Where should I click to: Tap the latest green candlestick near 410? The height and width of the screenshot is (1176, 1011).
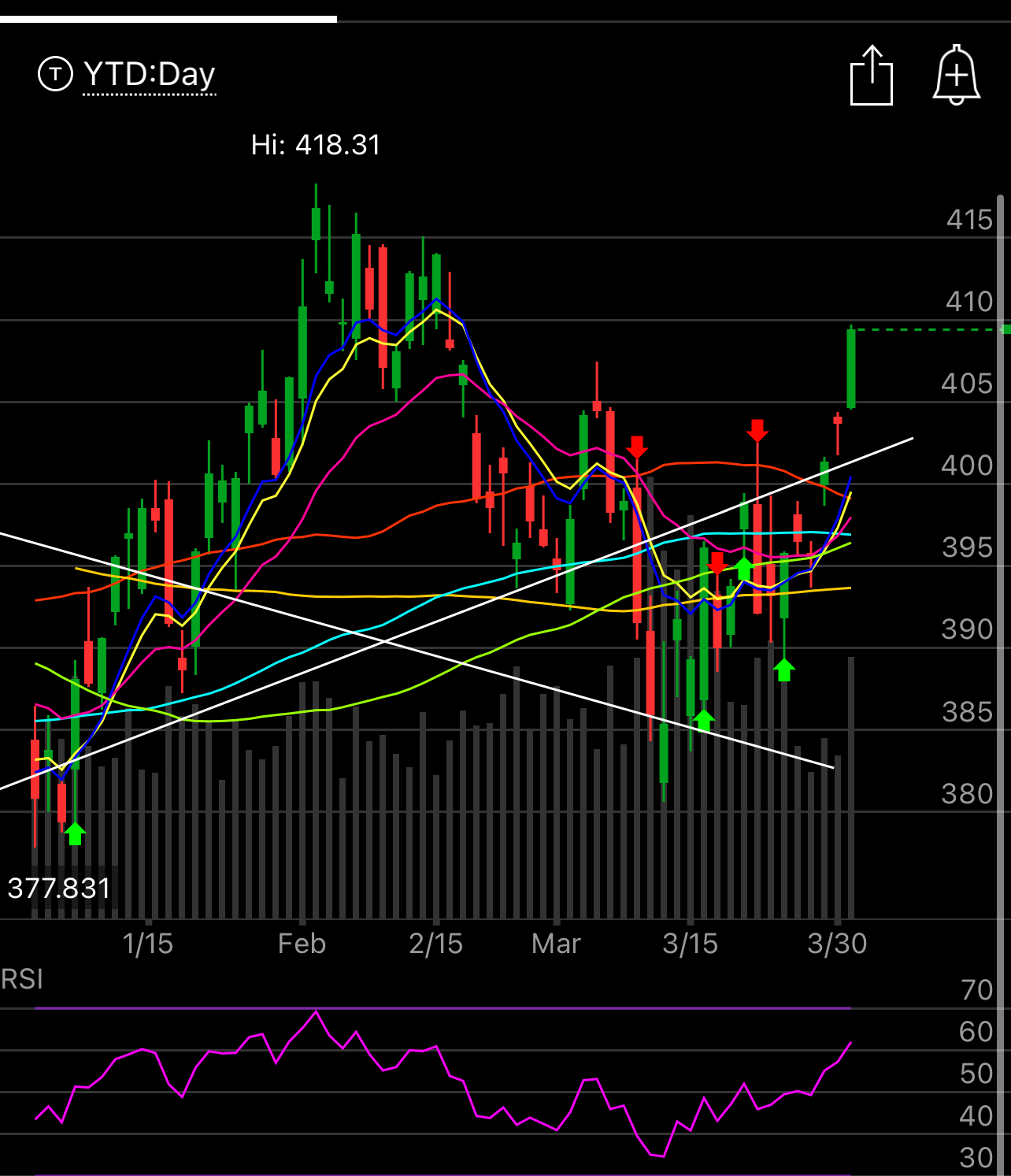pos(851,367)
